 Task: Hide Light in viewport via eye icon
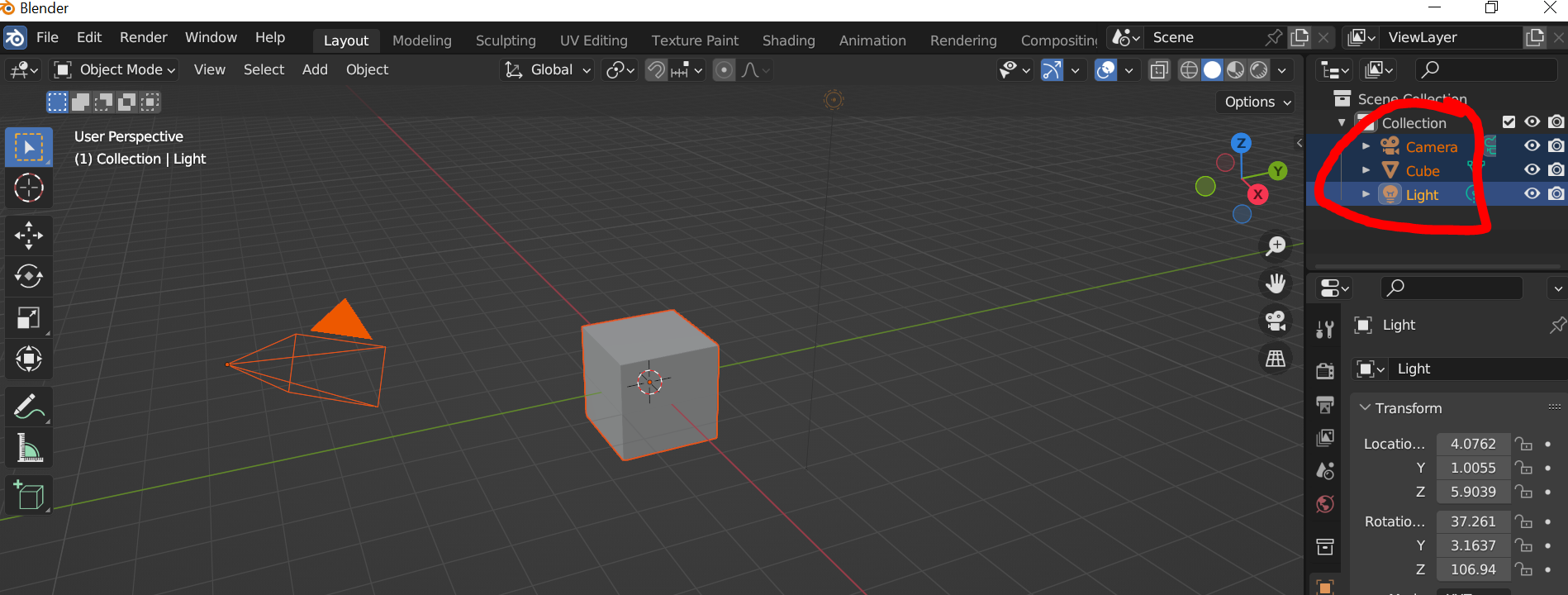click(x=1532, y=194)
